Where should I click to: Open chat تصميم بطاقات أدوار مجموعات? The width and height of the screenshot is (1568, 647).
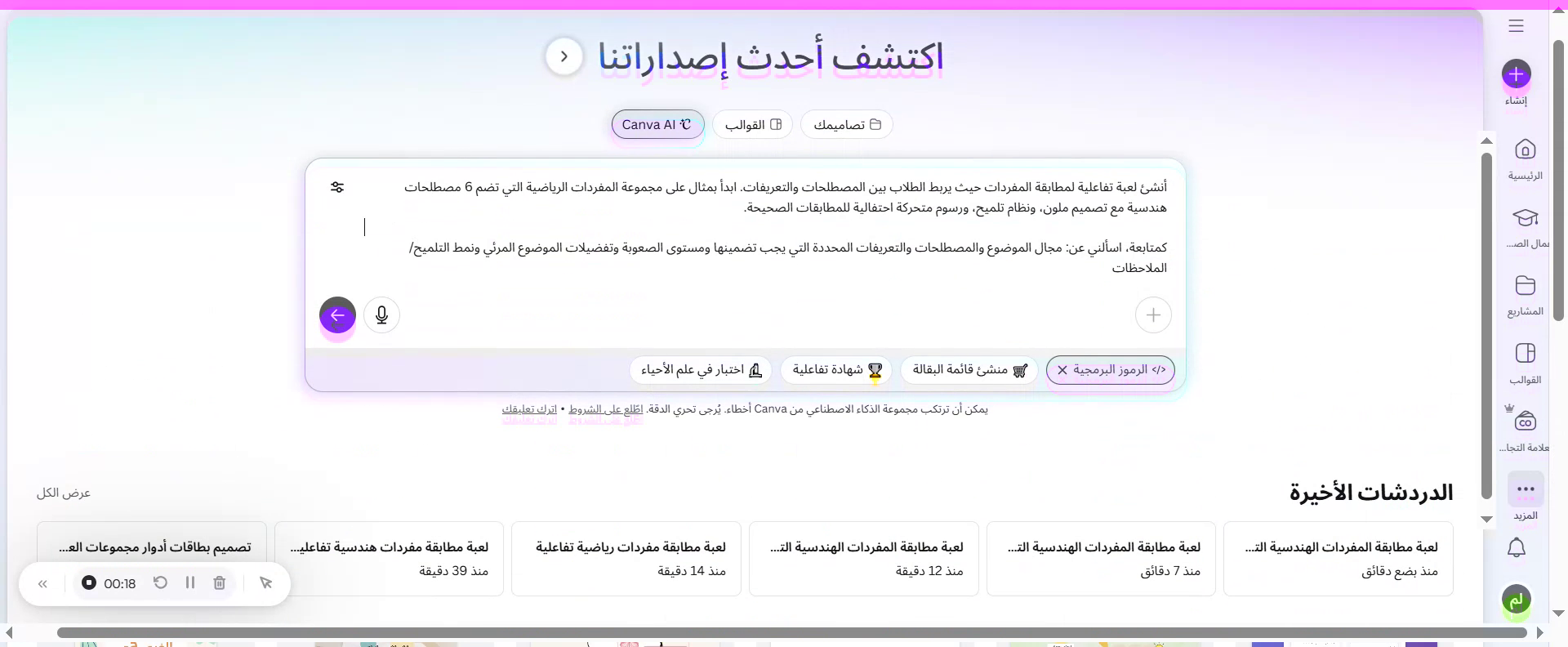(x=152, y=559)
